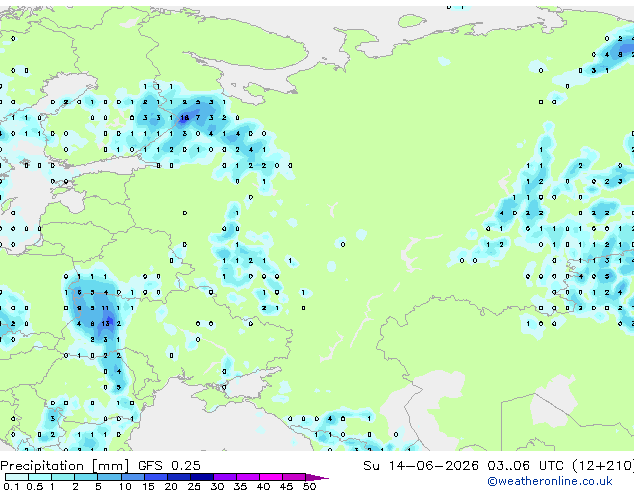Pick the 40–45 mm legend swatch
Screen dimensions: 634x490
coord(271,477)
